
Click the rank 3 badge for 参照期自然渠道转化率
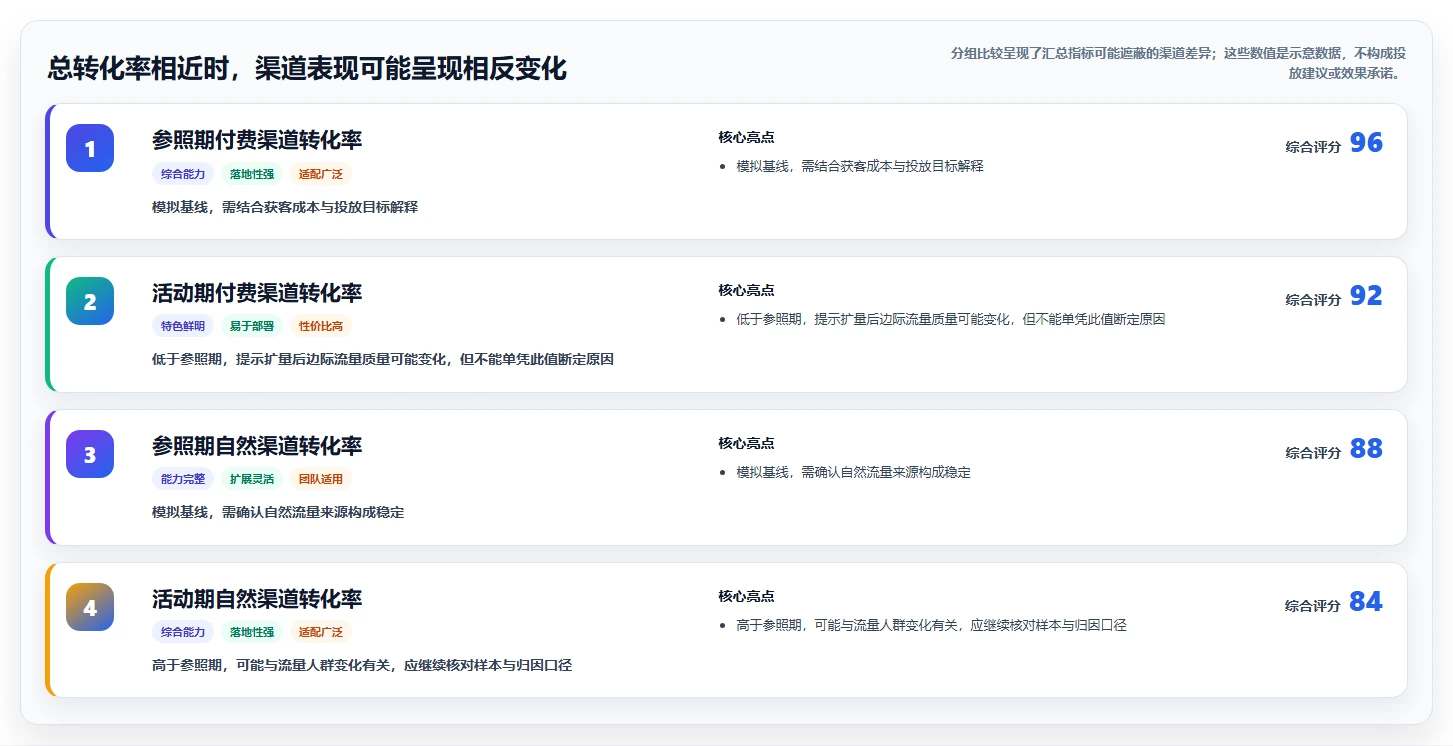pos(90,454)
